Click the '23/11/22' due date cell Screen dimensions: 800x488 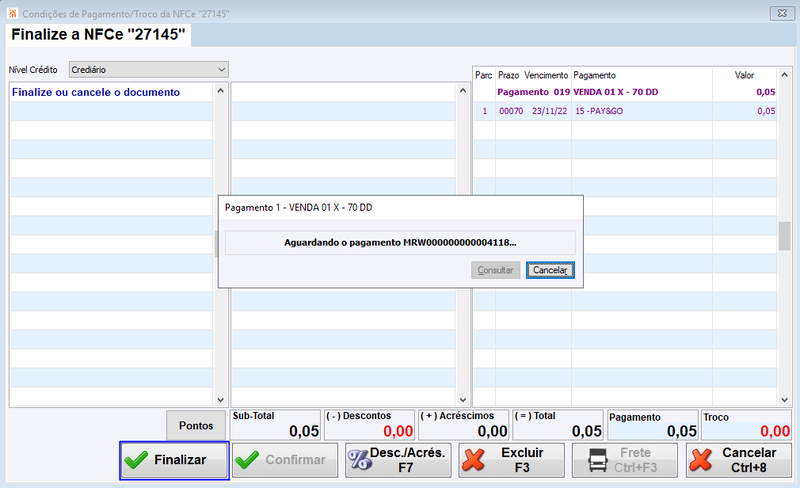click(549, 111)
